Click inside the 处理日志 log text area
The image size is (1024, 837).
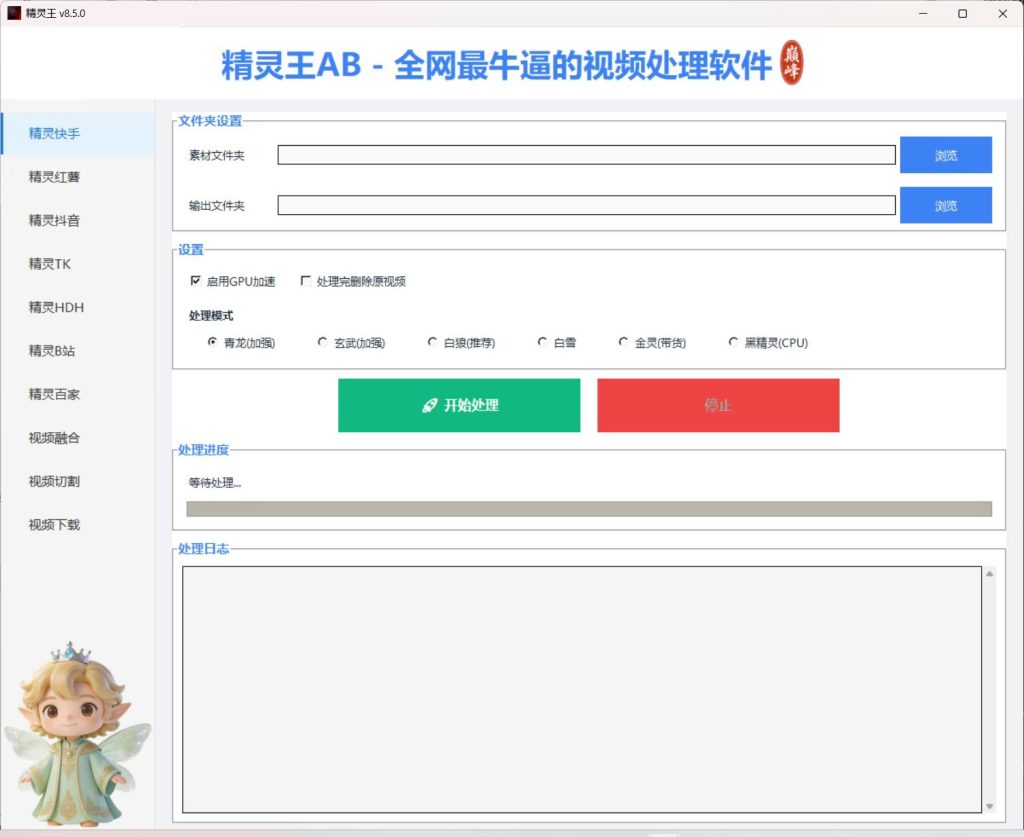[582, 689]
